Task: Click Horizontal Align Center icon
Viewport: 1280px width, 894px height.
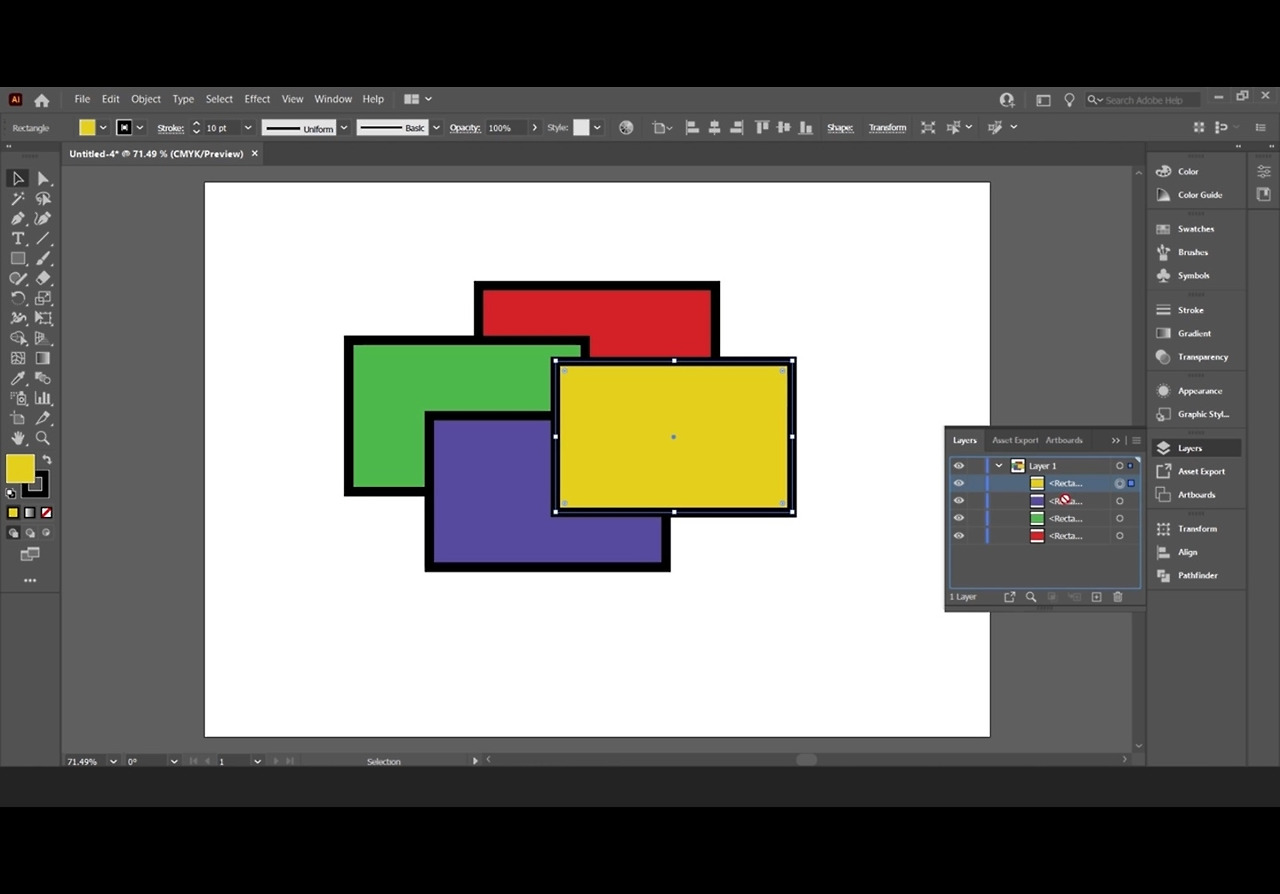Action: pyautogui.click(x=714, y=128)
